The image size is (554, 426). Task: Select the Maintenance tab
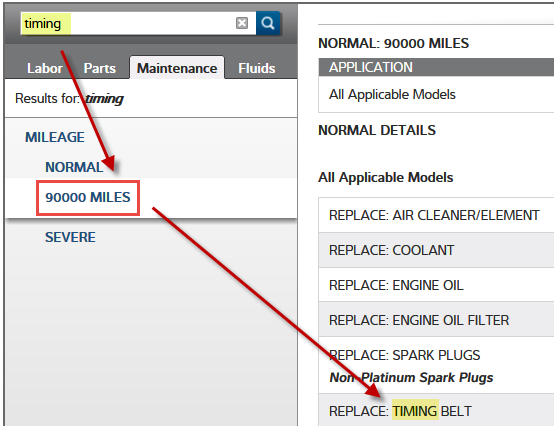[x=177, y=68]
